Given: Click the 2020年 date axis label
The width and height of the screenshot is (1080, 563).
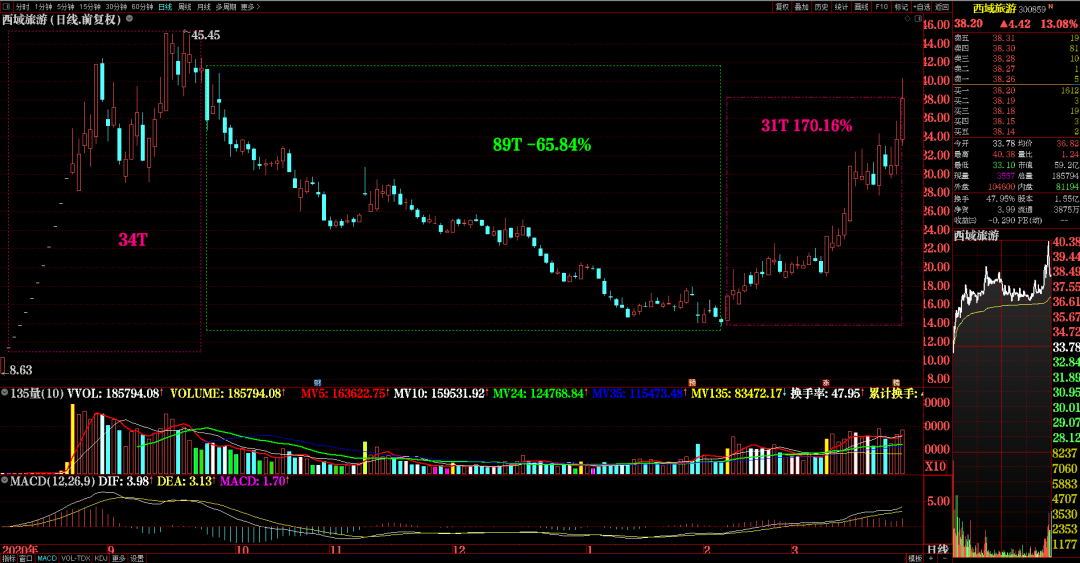Looking at the screenshot, I should (x=20, y=550).
